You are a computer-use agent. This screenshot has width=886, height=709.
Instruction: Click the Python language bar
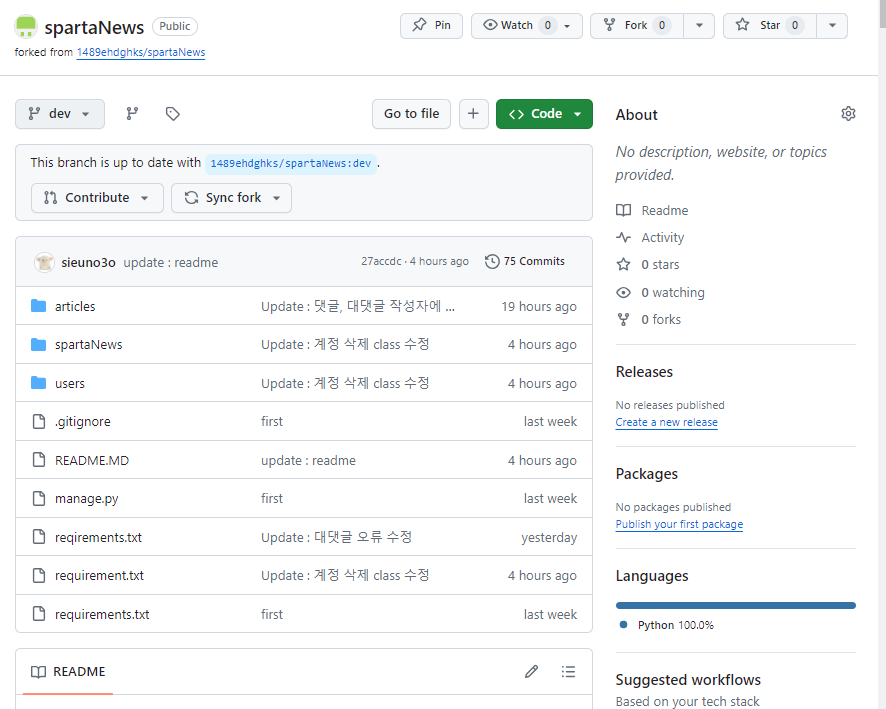(736, 606)
